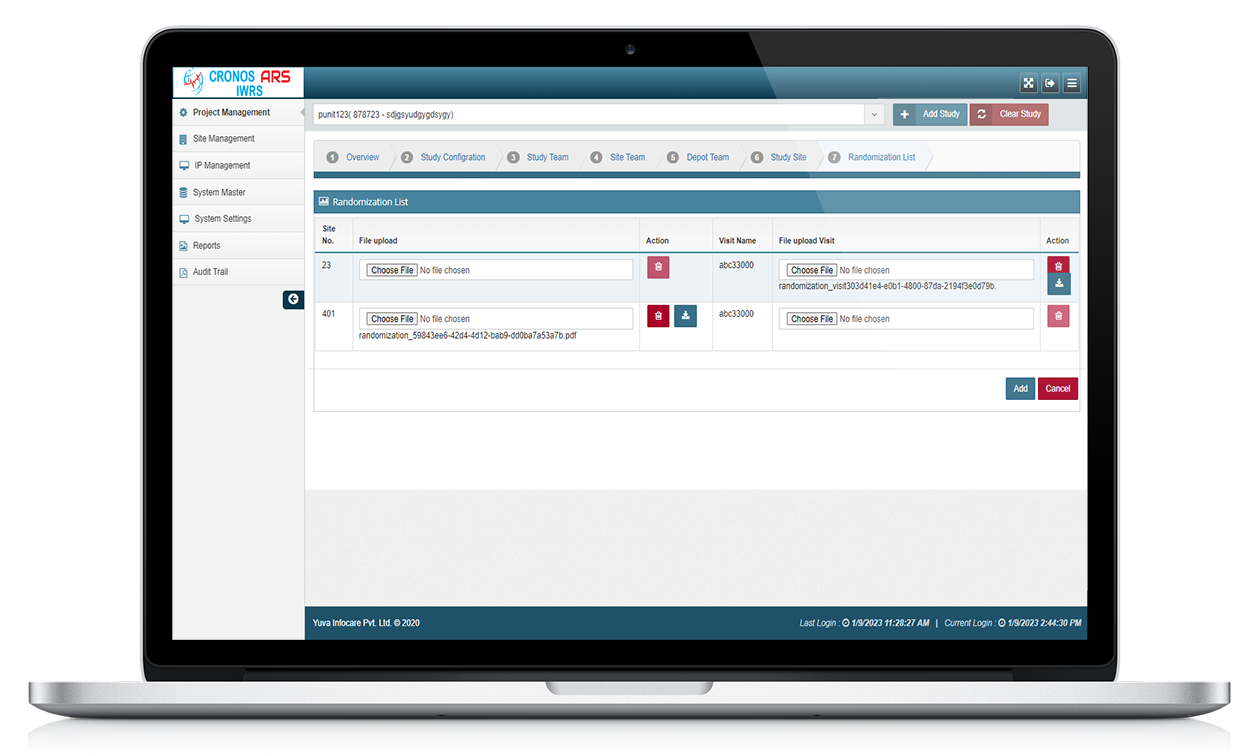
Task: Choose File for site 23 file upload
Action: tap(392, 271)
